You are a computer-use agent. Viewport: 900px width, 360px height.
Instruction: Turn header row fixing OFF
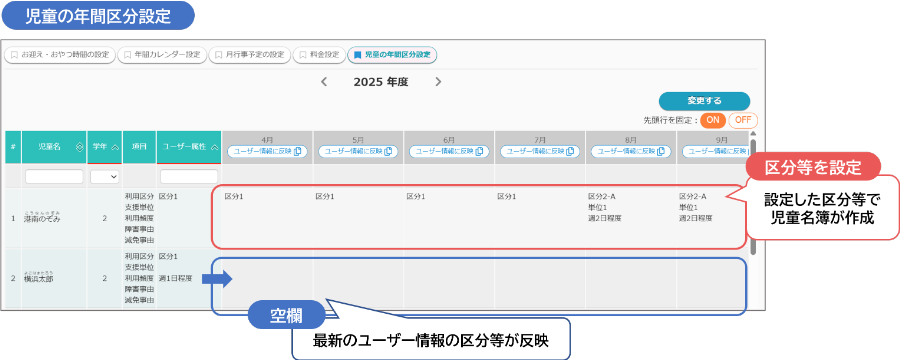[743, 121]
